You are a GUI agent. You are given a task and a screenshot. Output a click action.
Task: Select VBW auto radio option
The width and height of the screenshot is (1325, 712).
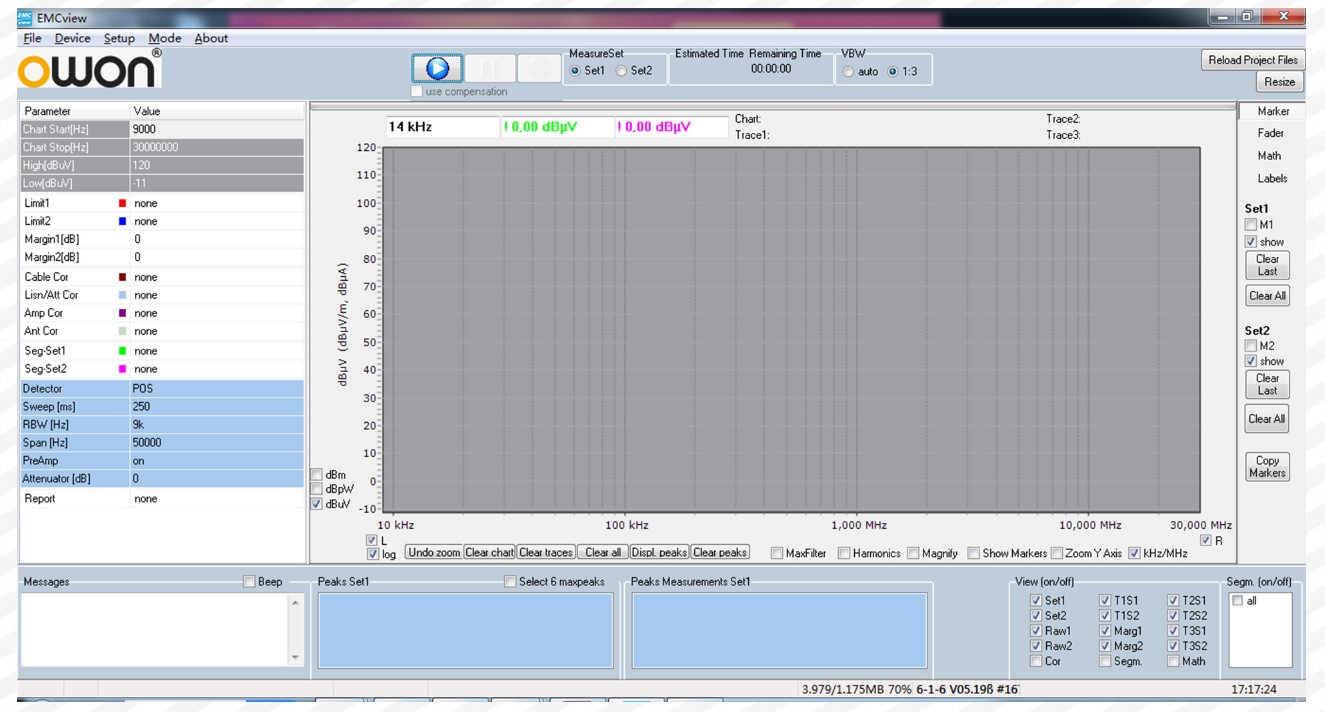click(x=849, y=72)
